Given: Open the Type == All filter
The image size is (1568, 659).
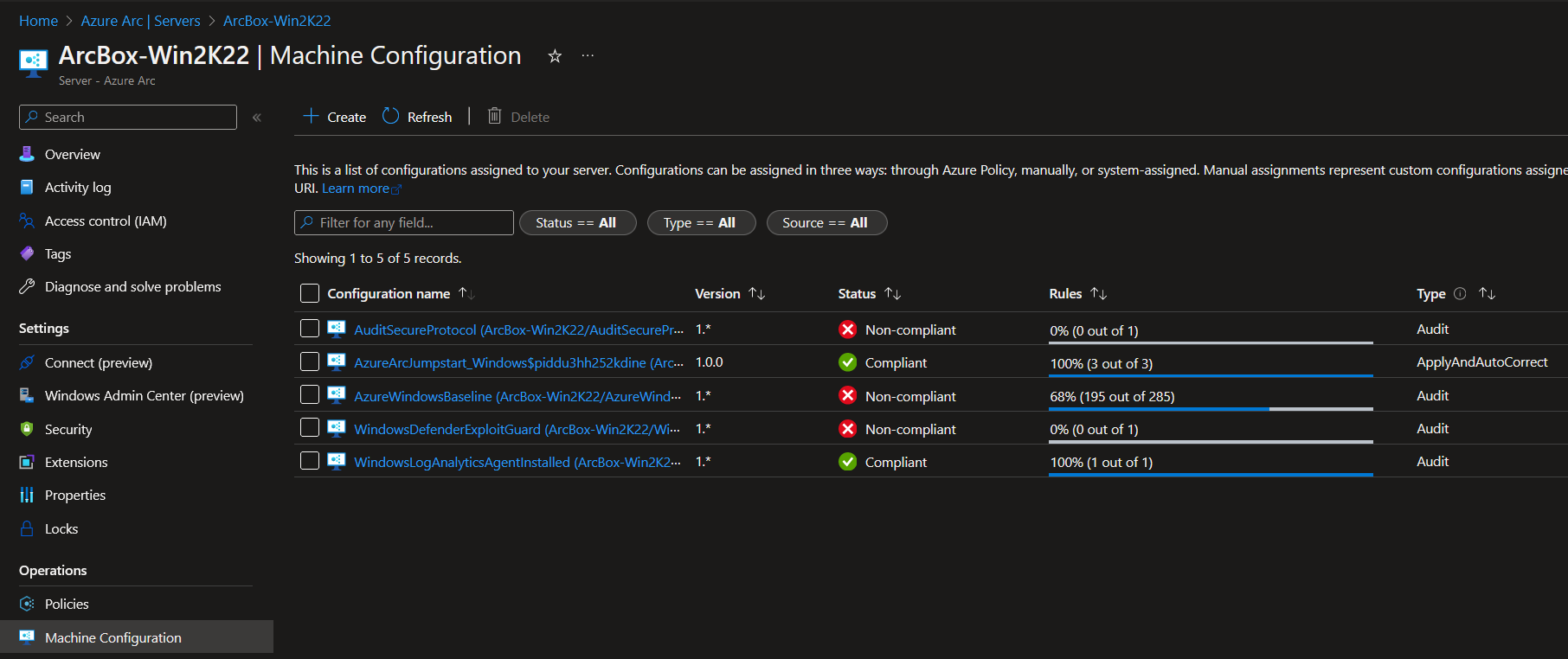Looking at the screenshot, I should [701, 222].
